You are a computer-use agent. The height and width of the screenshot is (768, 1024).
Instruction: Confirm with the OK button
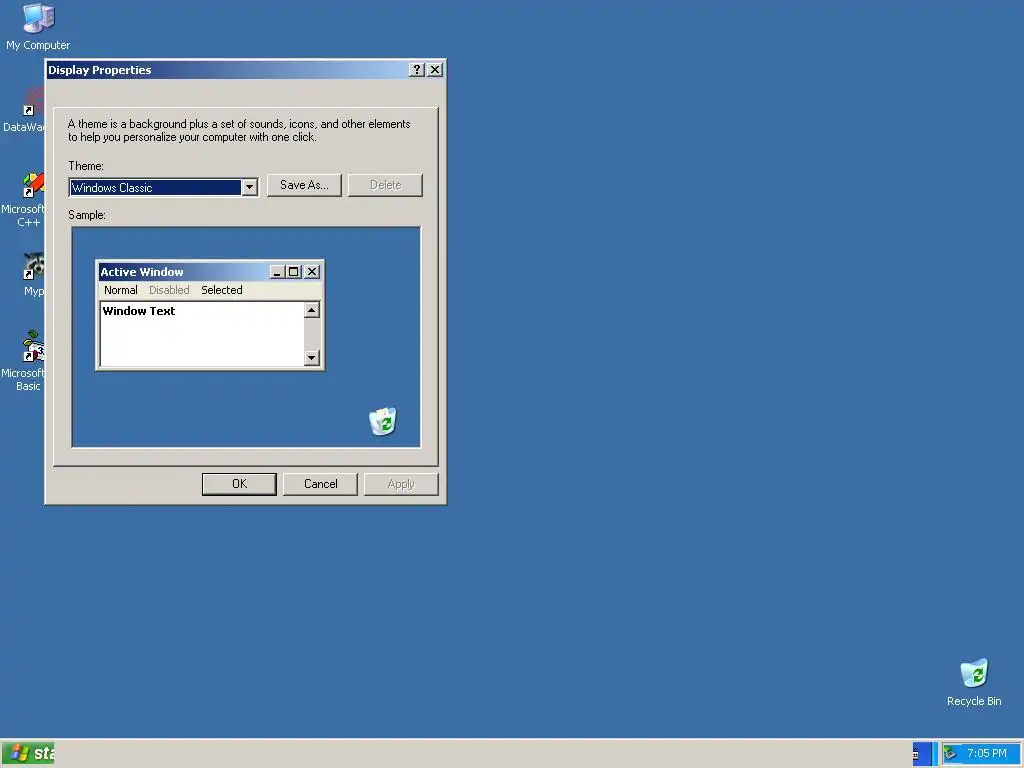click(x=239, y=484)
